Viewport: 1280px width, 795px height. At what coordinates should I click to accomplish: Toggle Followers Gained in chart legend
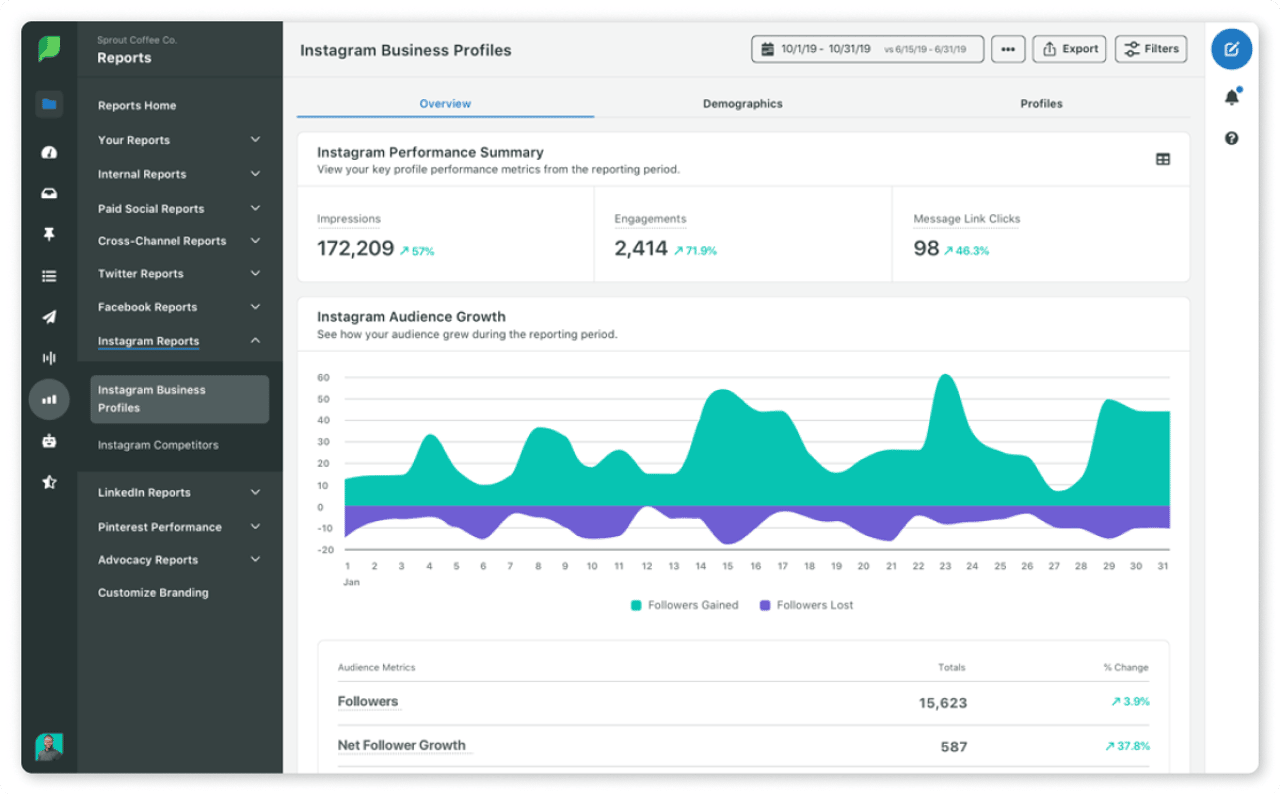click(x=684, y=605)
